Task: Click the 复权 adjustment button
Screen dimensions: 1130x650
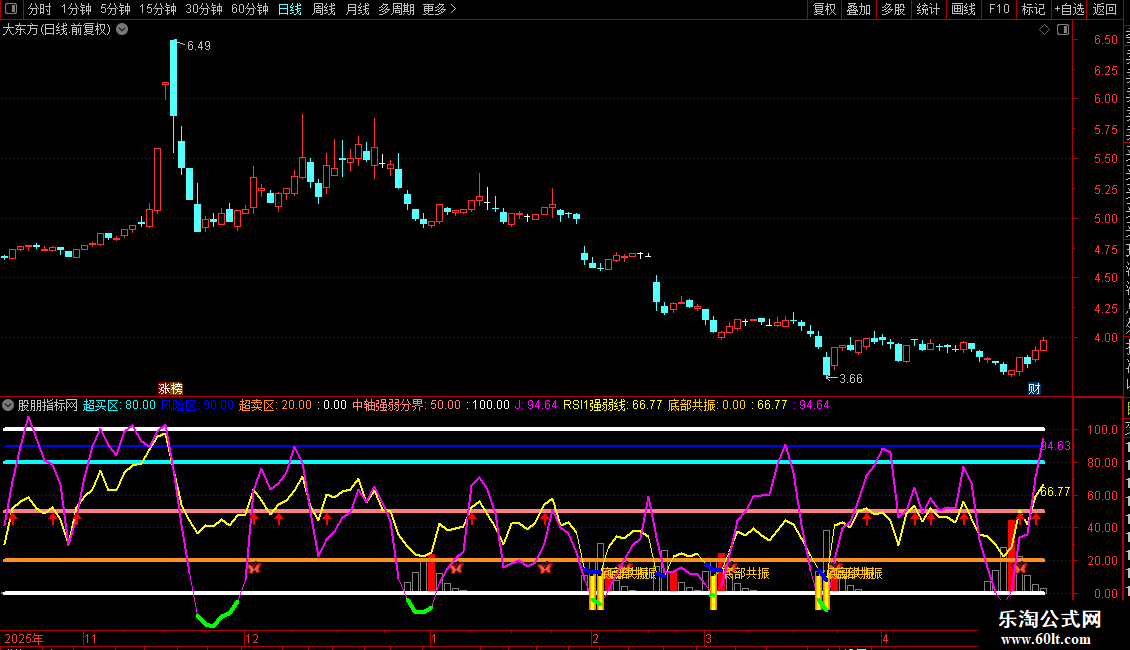Action: click(x=824, y=9)
